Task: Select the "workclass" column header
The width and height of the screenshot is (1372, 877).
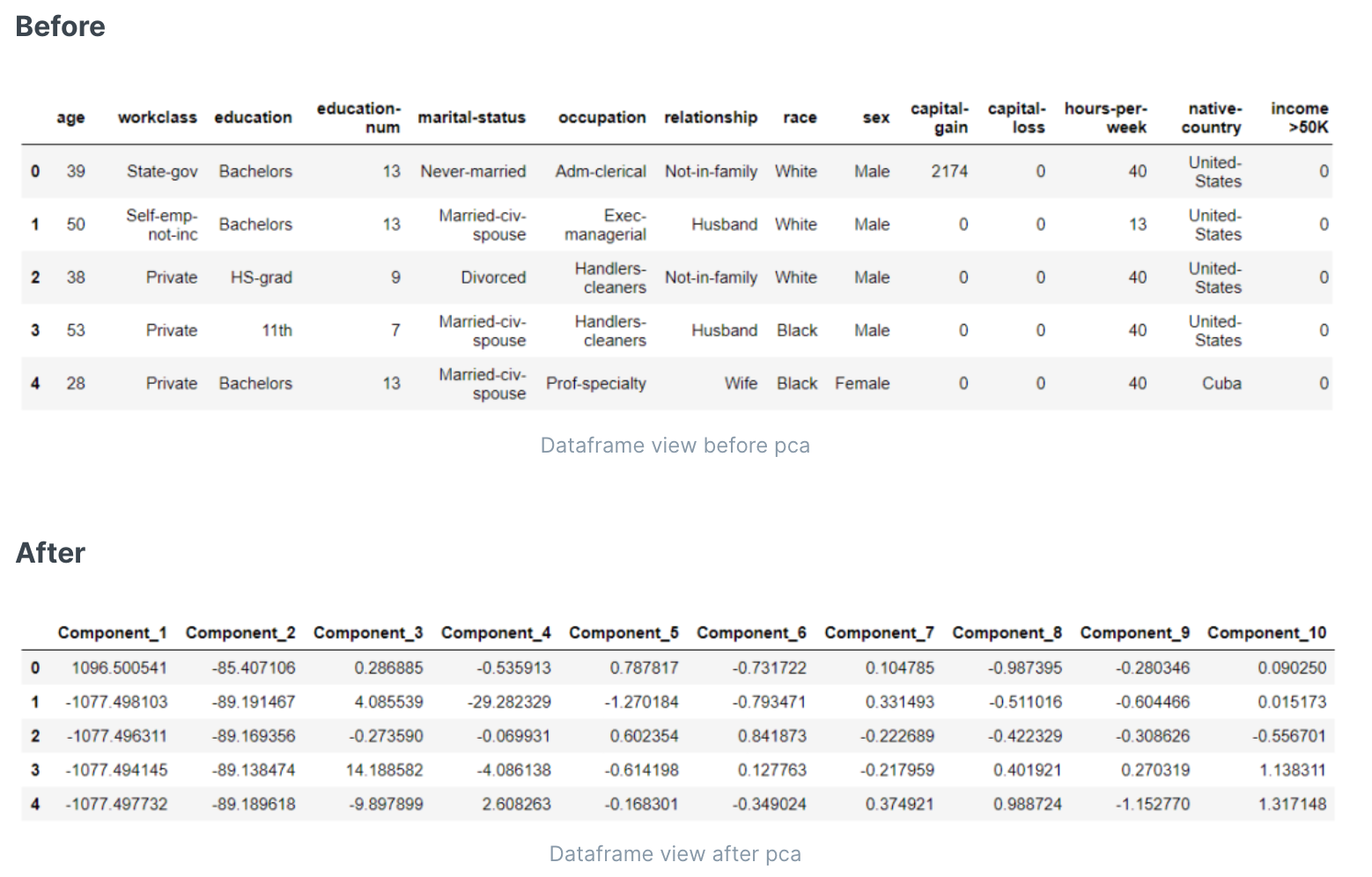Action: click(x=157, y=117)
